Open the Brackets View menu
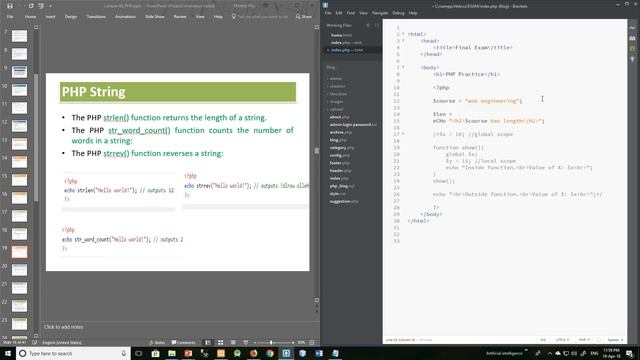640x360 pixels. pyautogui.click(x=363, y=13)
